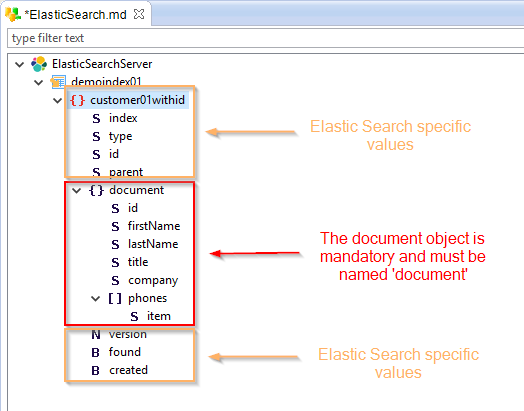524x411 pixels.
Task: Click the S icon beside id under document
Action: (x=115, y=209)
